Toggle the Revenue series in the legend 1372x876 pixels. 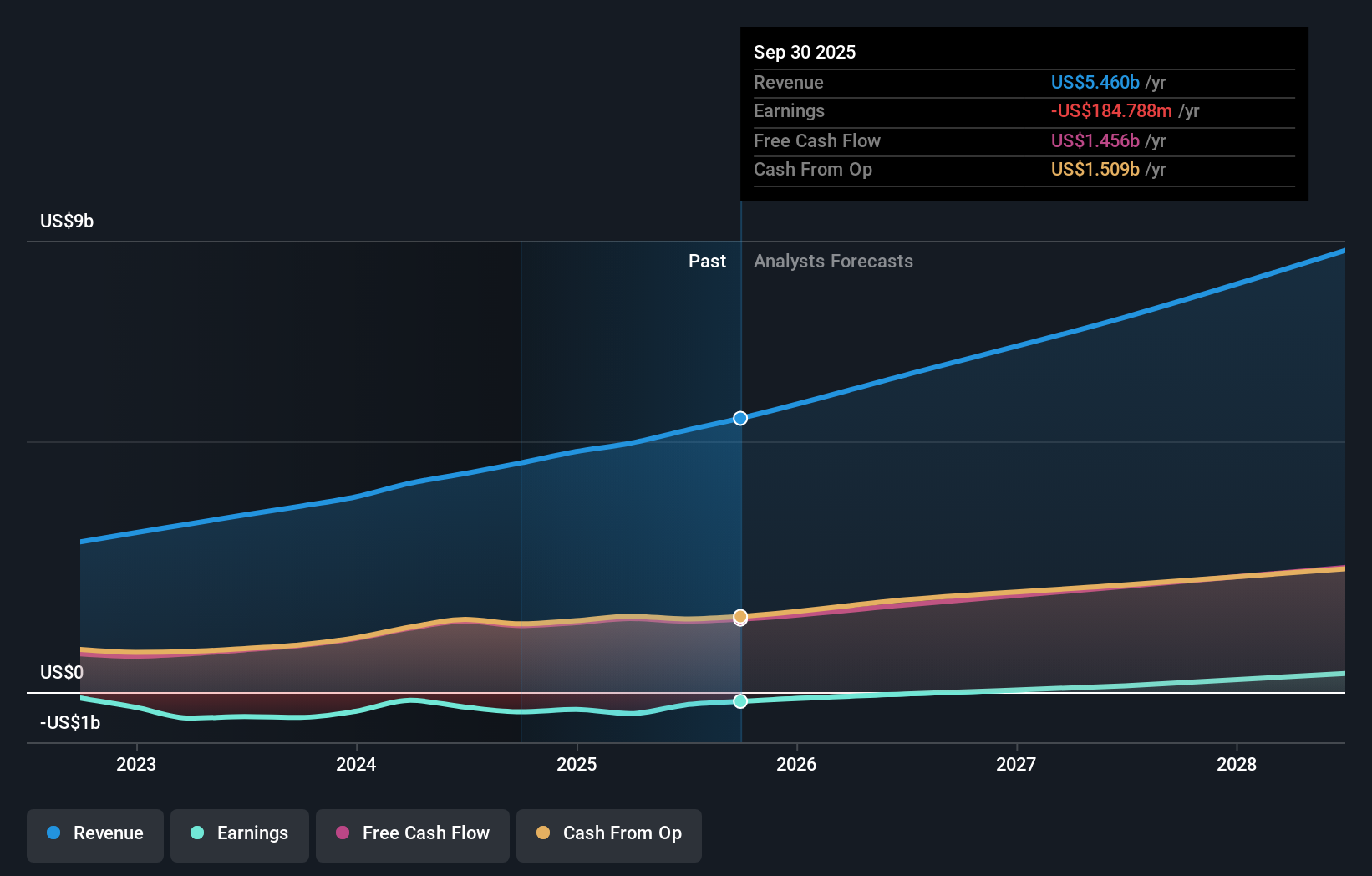pyautogui.click(x=95, y=833)
